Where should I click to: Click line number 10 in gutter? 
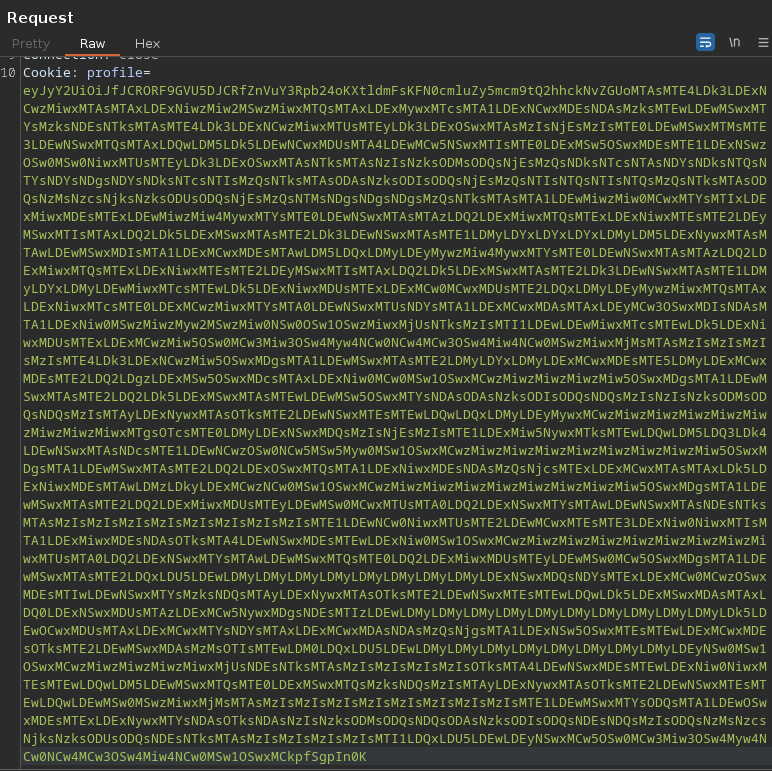8,73
